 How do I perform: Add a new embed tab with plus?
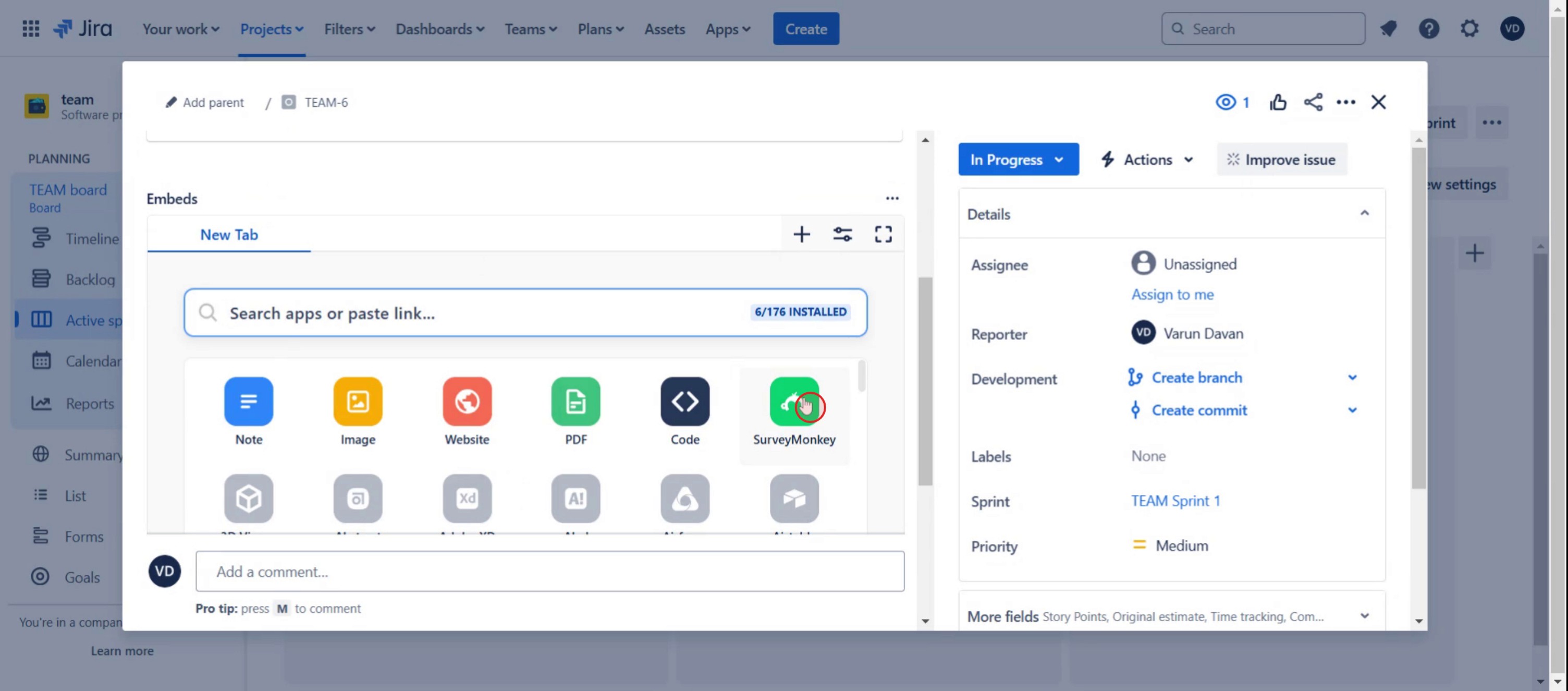coord(802,234)
